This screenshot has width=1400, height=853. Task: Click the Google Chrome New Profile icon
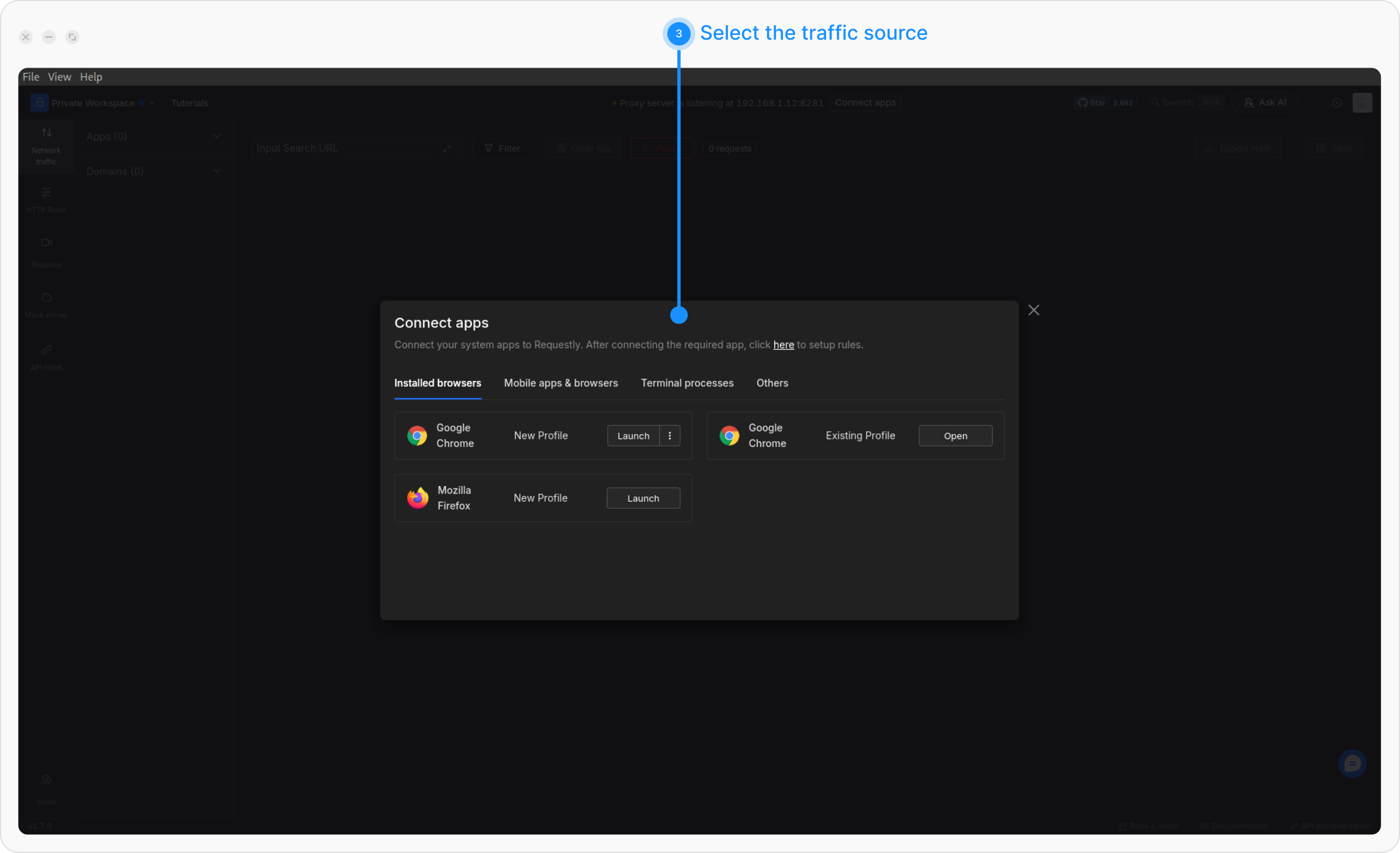pyautogui.click(x=417, y=436)
